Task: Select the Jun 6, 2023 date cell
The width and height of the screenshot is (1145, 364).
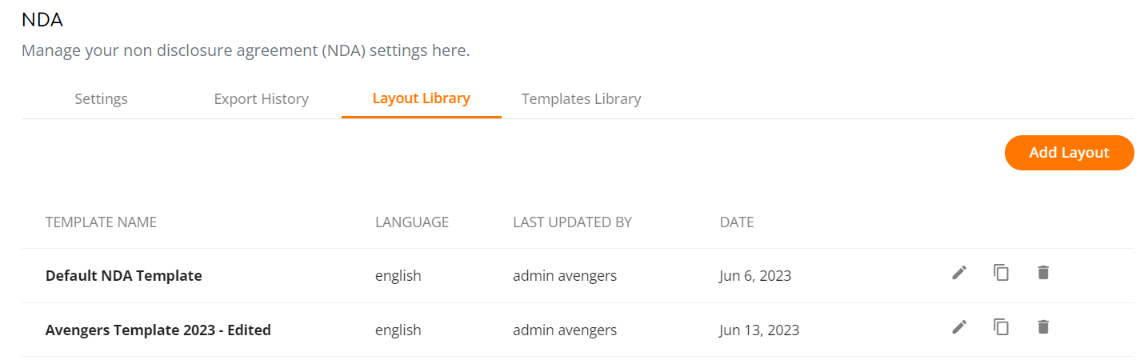Action: click(x=756, y=276)
